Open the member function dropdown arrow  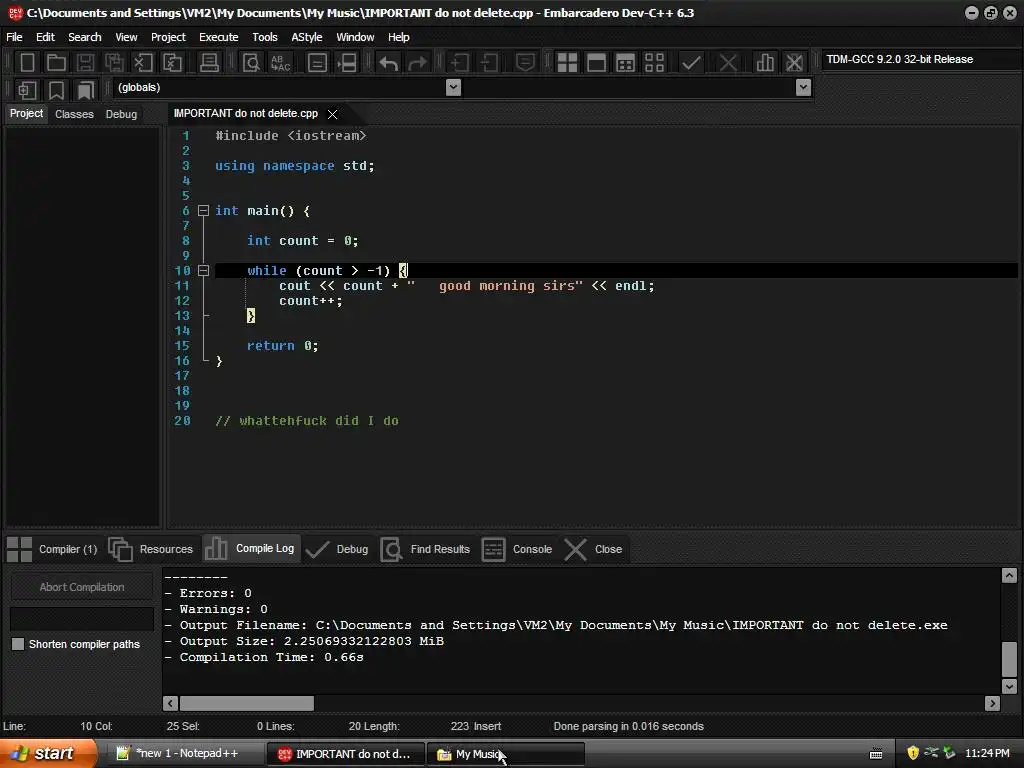tap(803, 88)
